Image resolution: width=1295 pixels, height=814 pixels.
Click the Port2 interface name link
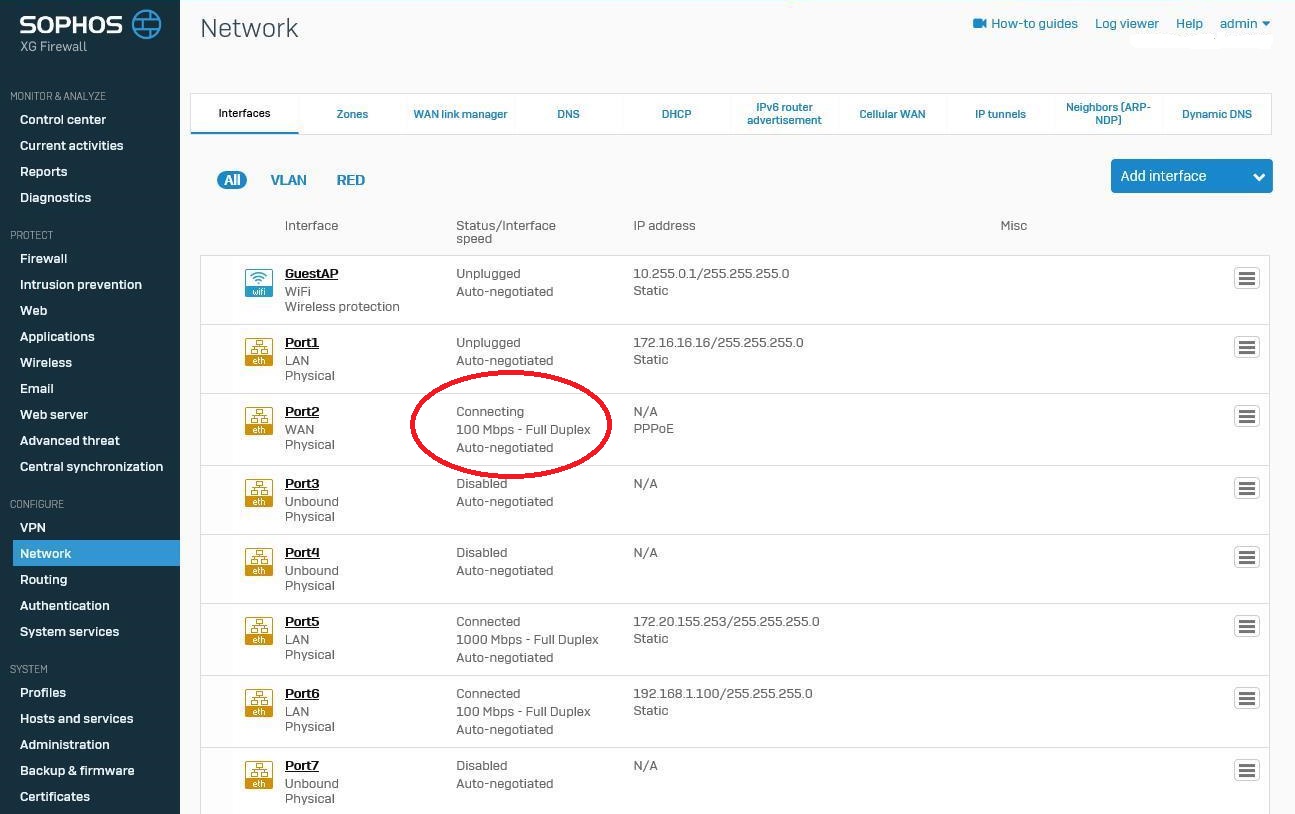[302, 412]
